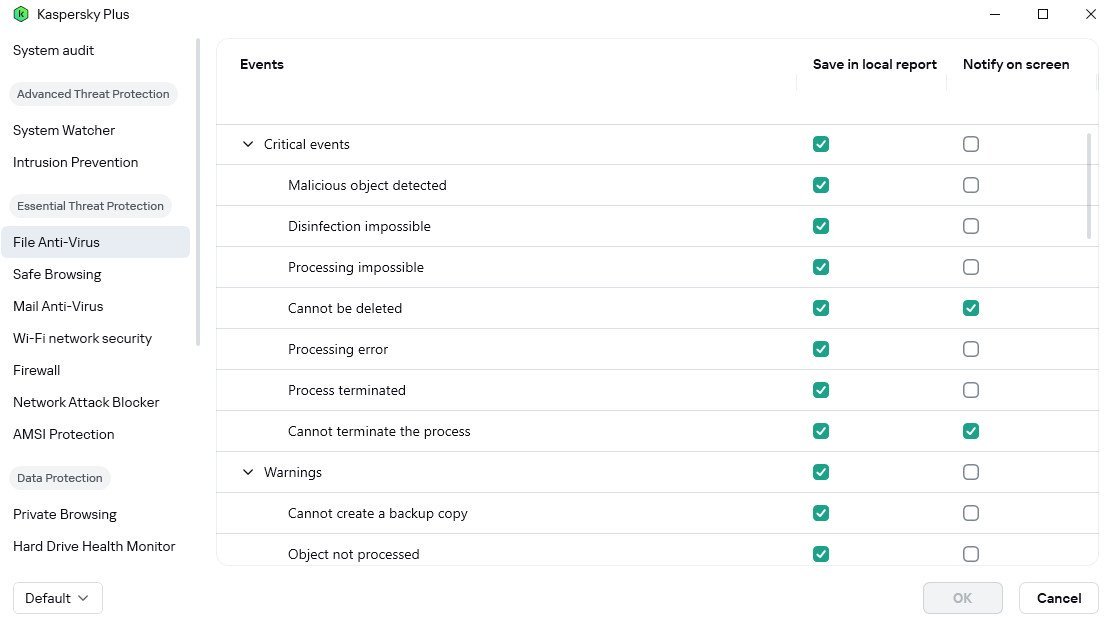
Task: Enable Notify on screen for Critical events
Action: [x=971, y=145]
